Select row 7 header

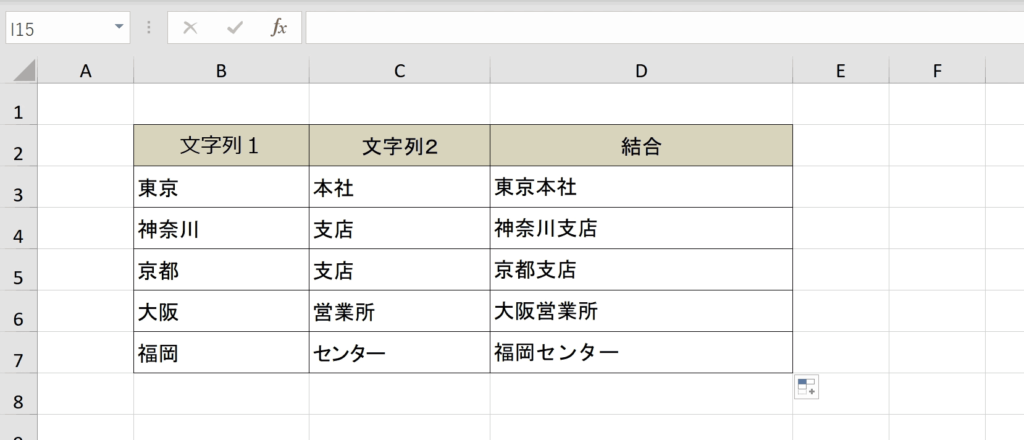18,360
